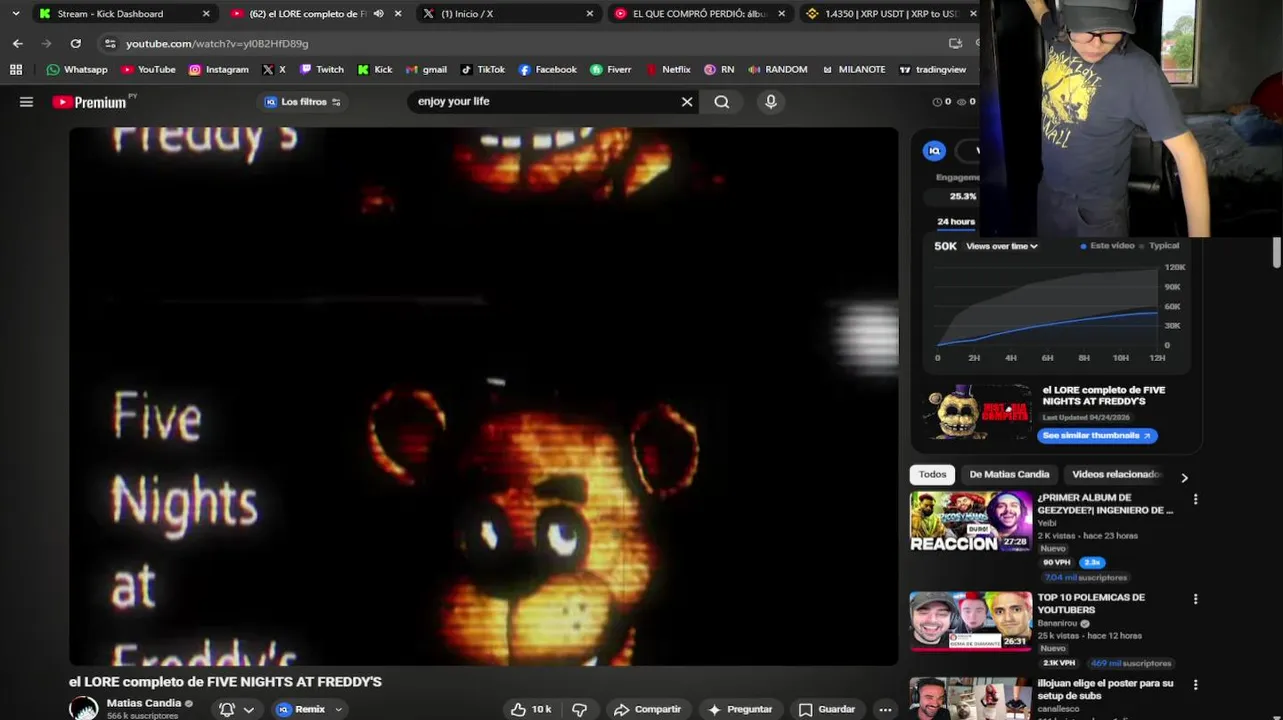Click the enjoy your life search field
Viewport: 1283px width, 720px height.
point(545,102)
